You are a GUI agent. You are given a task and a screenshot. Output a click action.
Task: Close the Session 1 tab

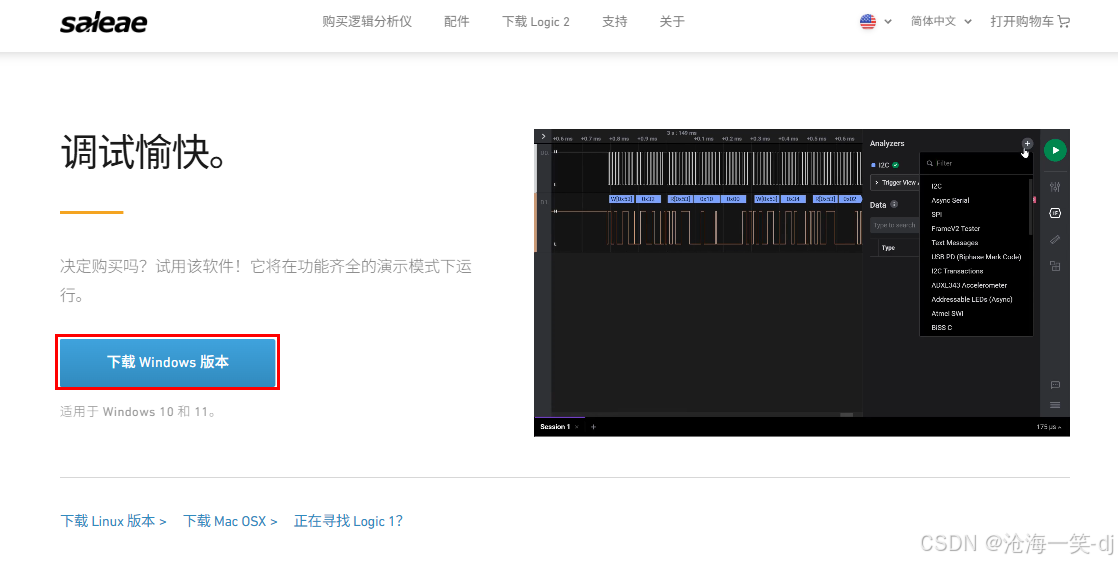(x=577, y=427)
